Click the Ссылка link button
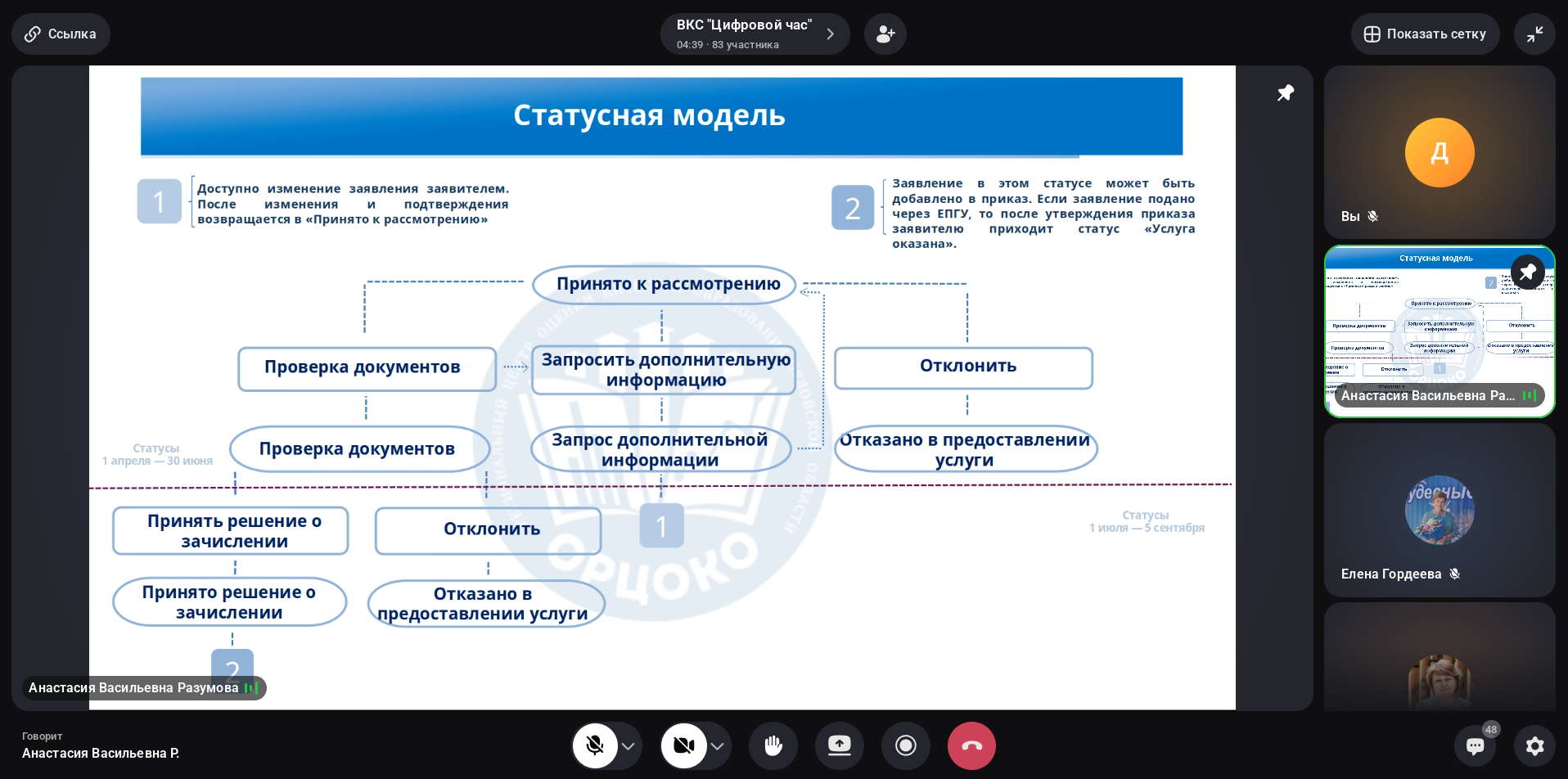The width and height of the screenshot is (1568, 779). click(61, 34)
